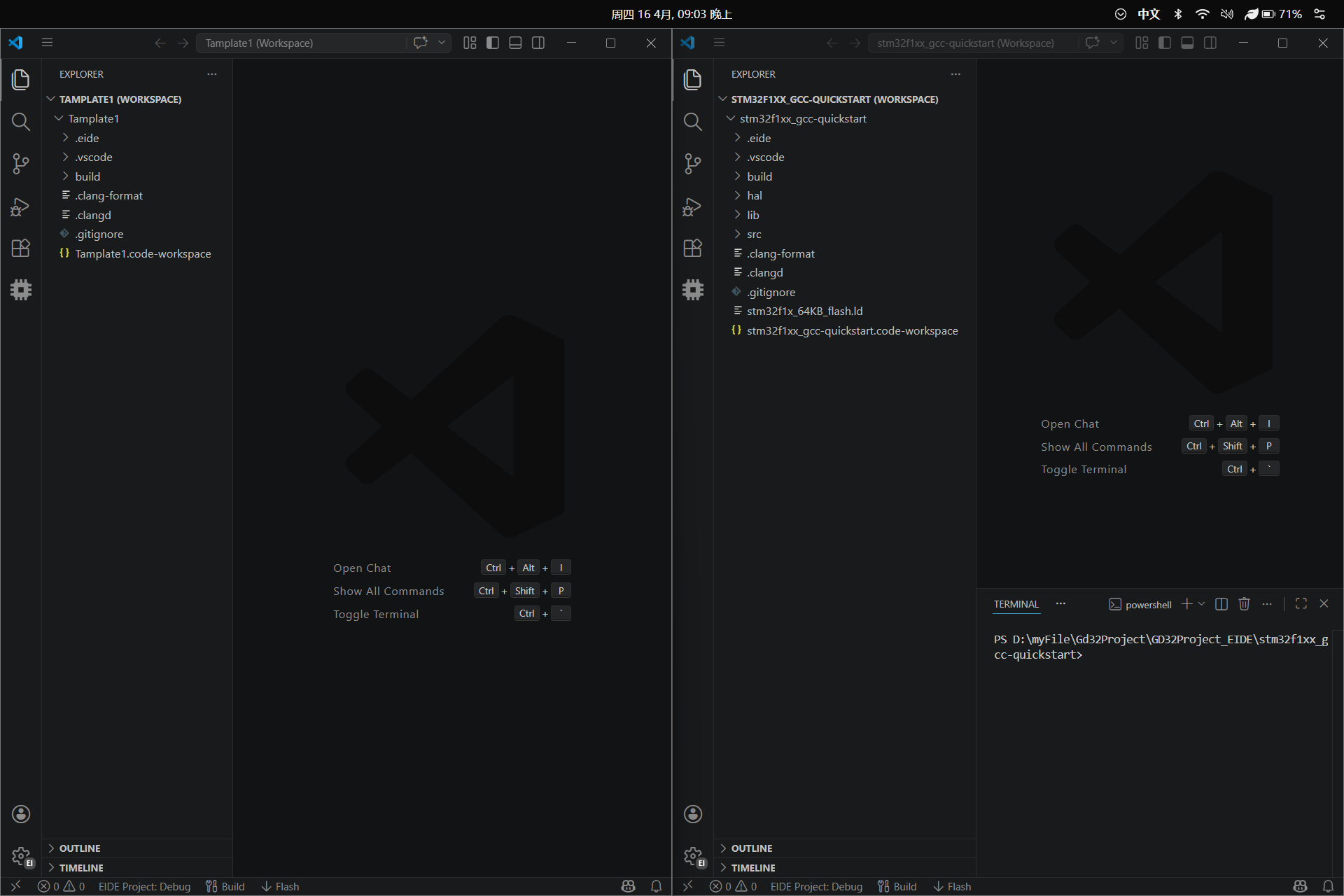Open Explorer more actions in left window
The image size is (1344, 896).
[x=212, y=74]
